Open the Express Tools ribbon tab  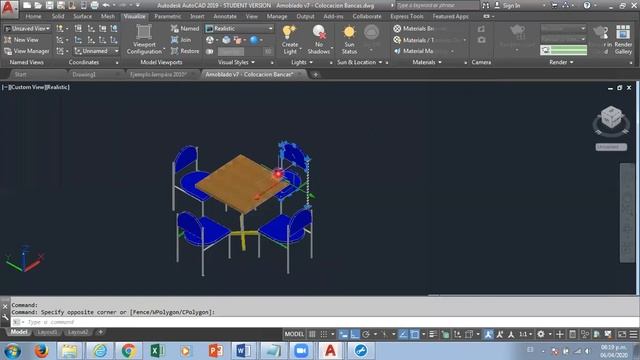407,16
